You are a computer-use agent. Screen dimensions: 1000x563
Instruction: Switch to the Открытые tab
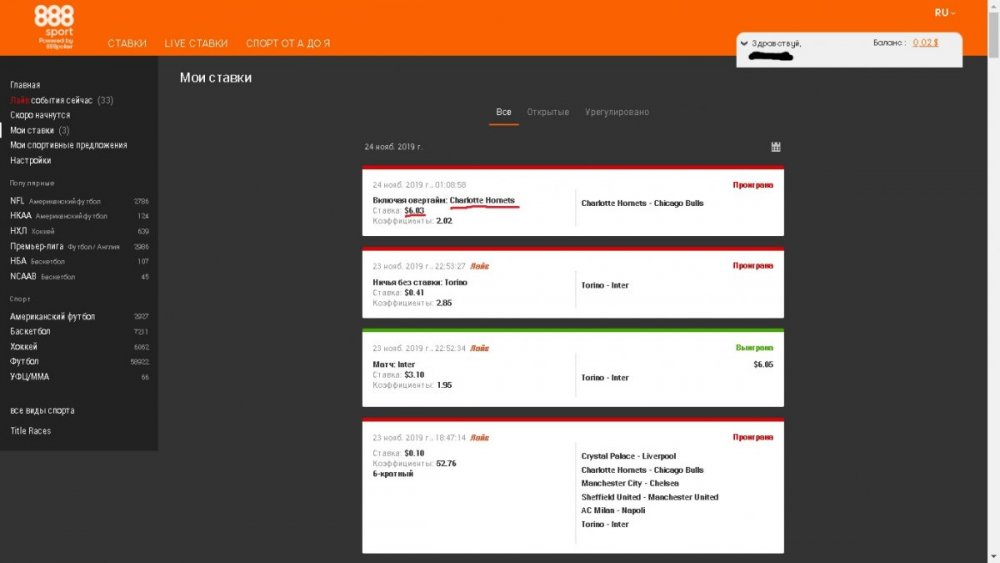tap(548, 112)
